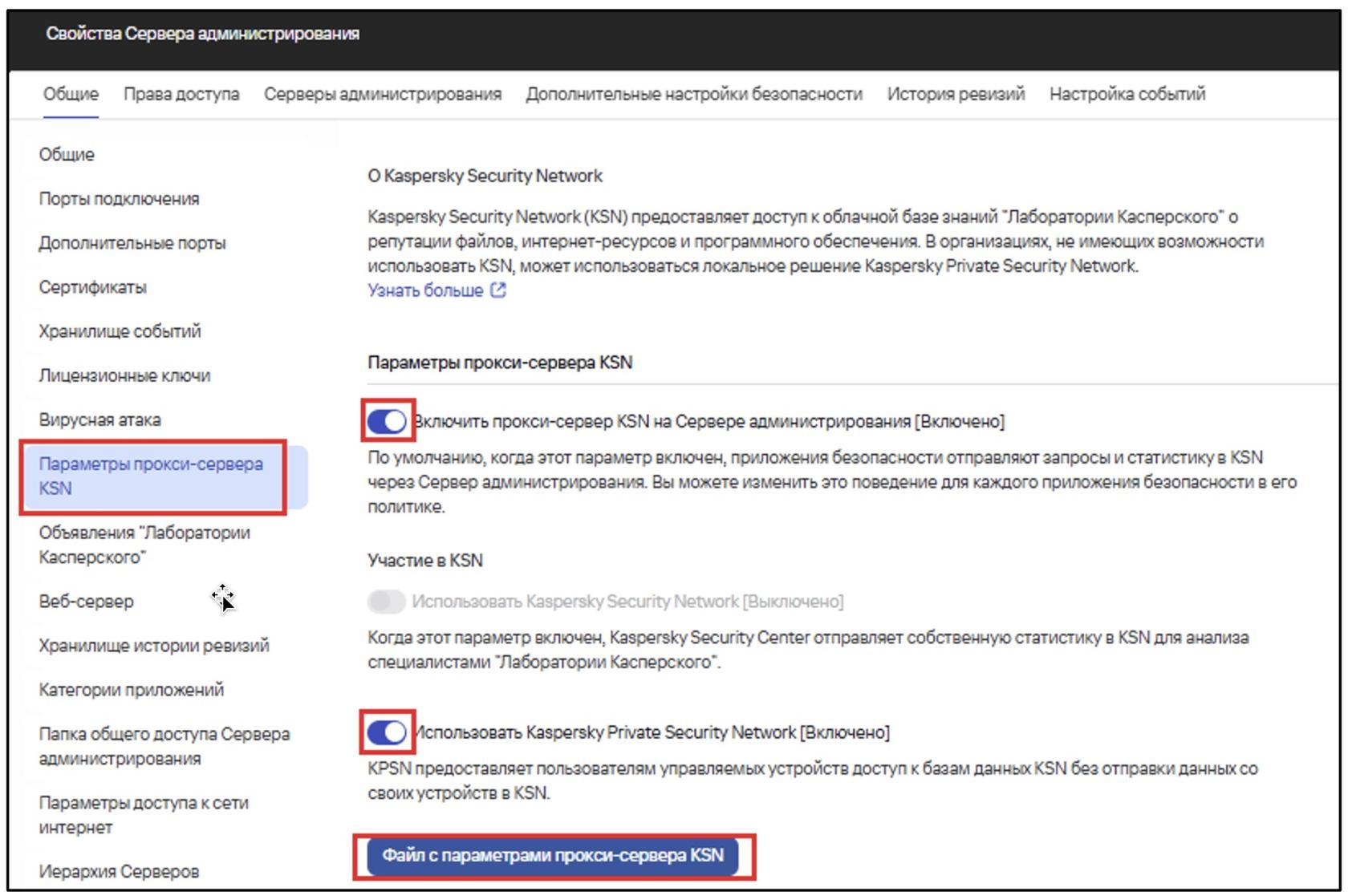Open Вирусная атака section
The image size is (1348, 896).
click(x=99, y=420)
